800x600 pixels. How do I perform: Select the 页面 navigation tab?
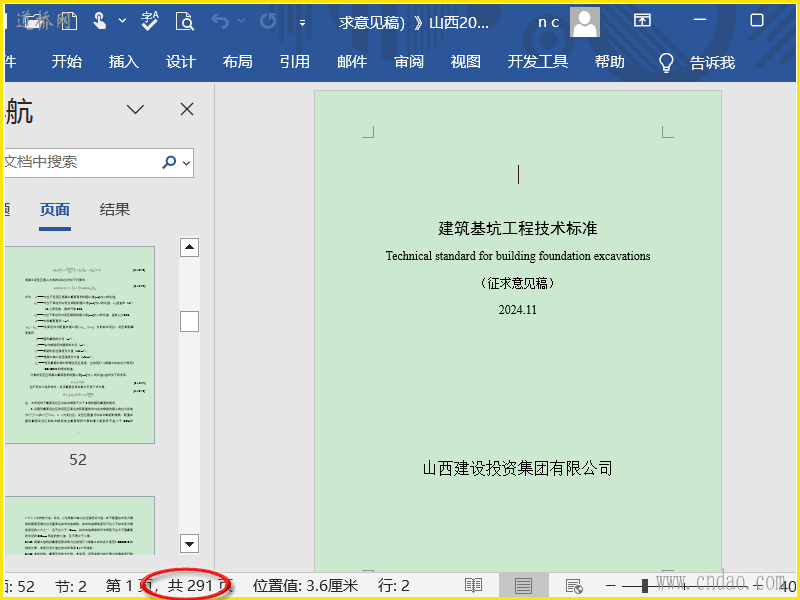(x=55, y=210)
